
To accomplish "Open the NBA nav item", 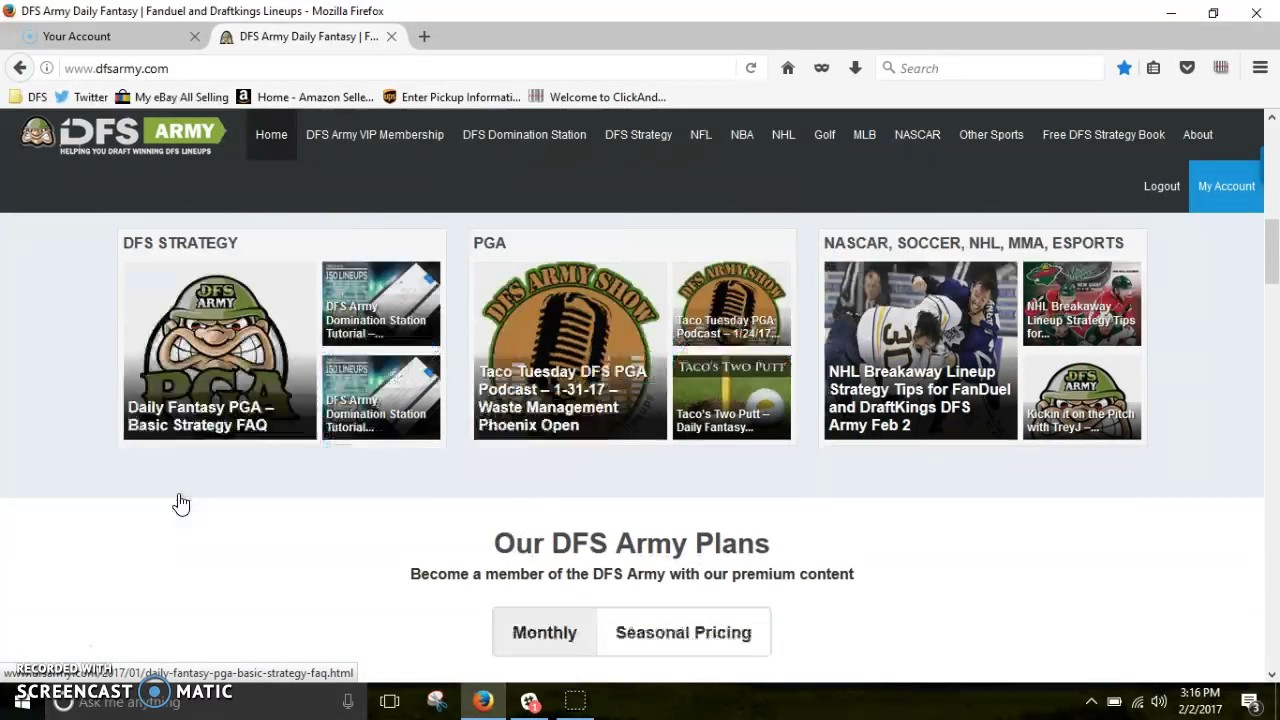I will (x=742, y=135).
